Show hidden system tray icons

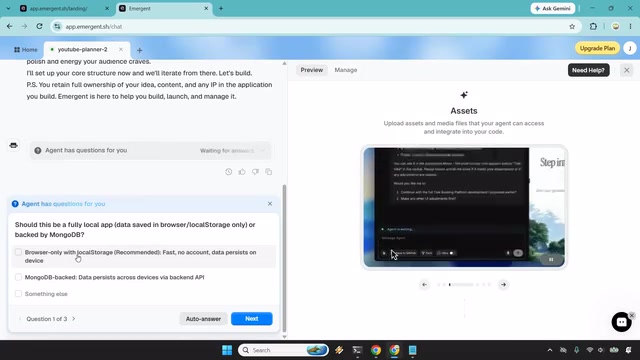click(x=550, y=350)
